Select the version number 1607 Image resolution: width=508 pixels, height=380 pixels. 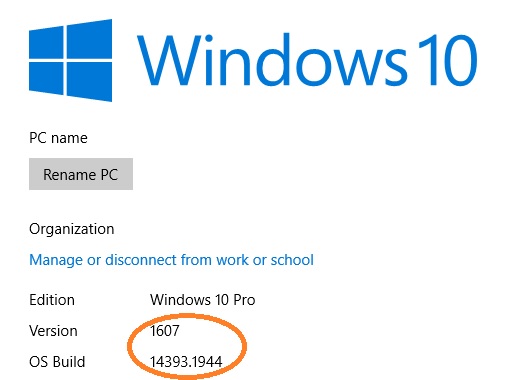pyautogui.click(x=165, y=331)
